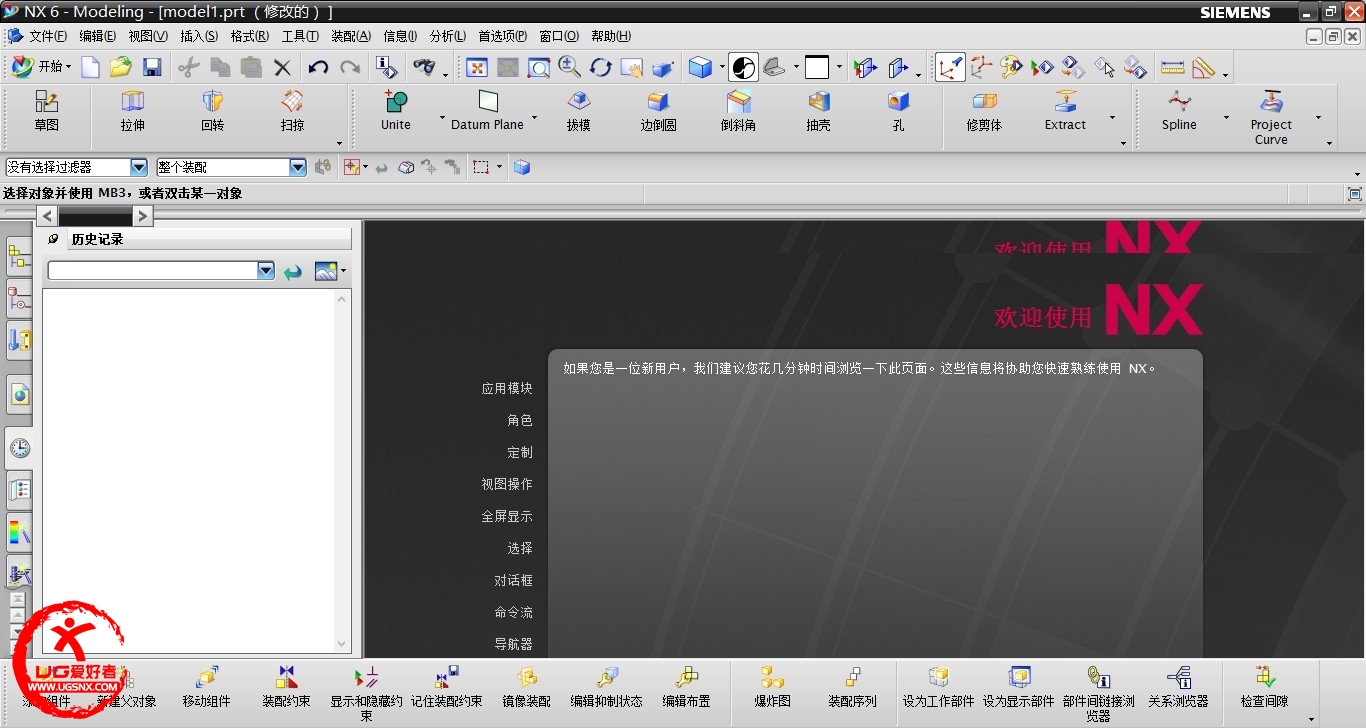Start the 扫掠 (Sweep) feature
The width and height of the screenshot is (1366, 728).
pos(292,111)
